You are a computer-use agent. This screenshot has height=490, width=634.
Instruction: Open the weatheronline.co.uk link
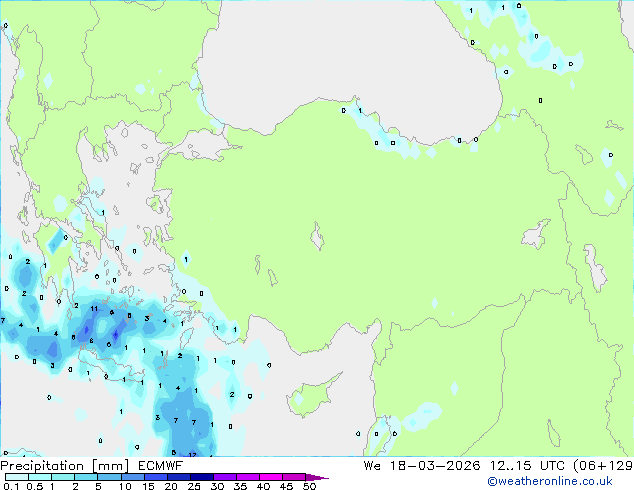click(x=549, y=481)
